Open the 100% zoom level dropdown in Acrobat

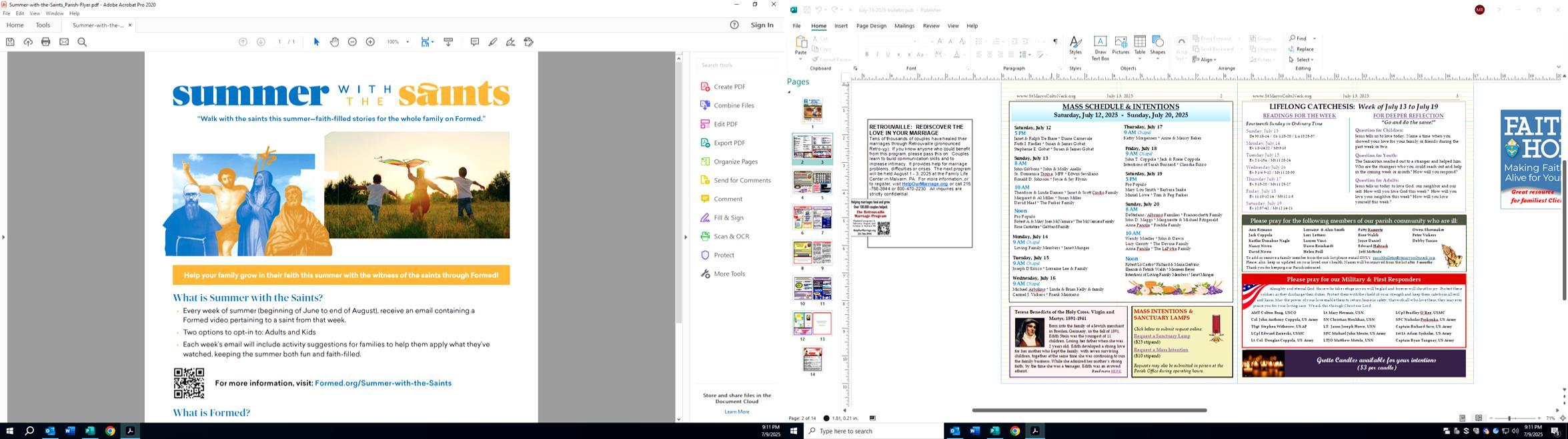408,42
